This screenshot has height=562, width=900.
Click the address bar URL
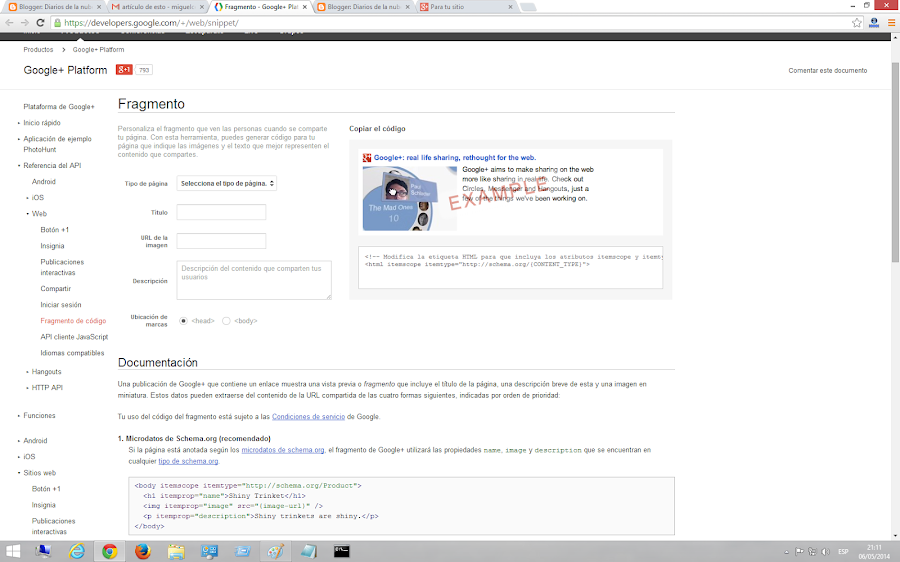[151, 23]
